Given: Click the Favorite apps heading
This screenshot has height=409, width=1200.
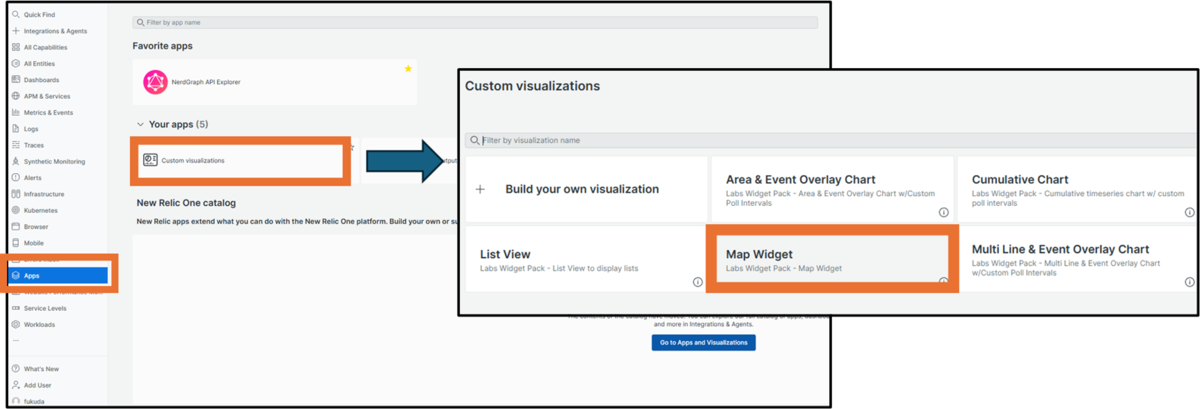Looking at the screenshot, I should click(162, 46).
